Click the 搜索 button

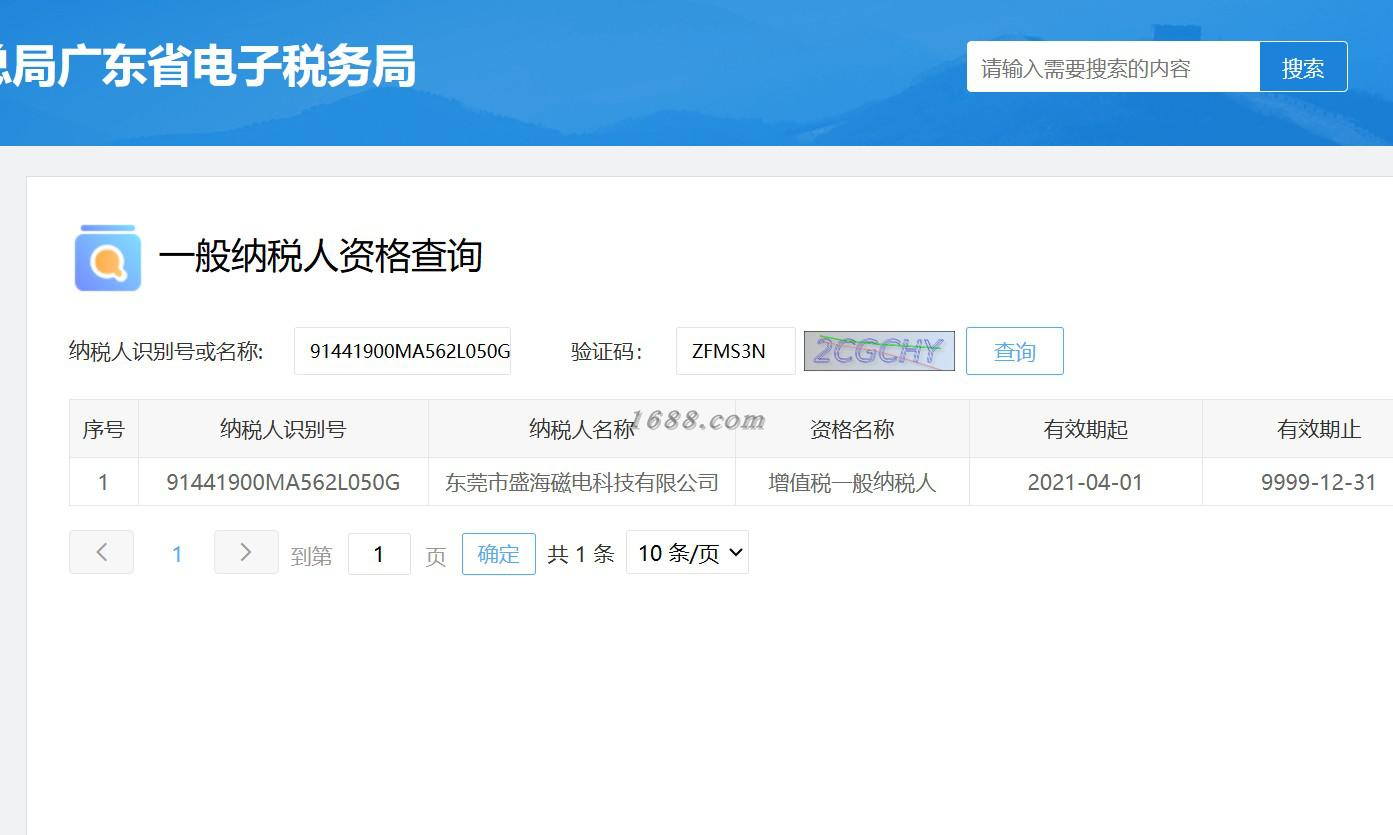point(1303,67)
